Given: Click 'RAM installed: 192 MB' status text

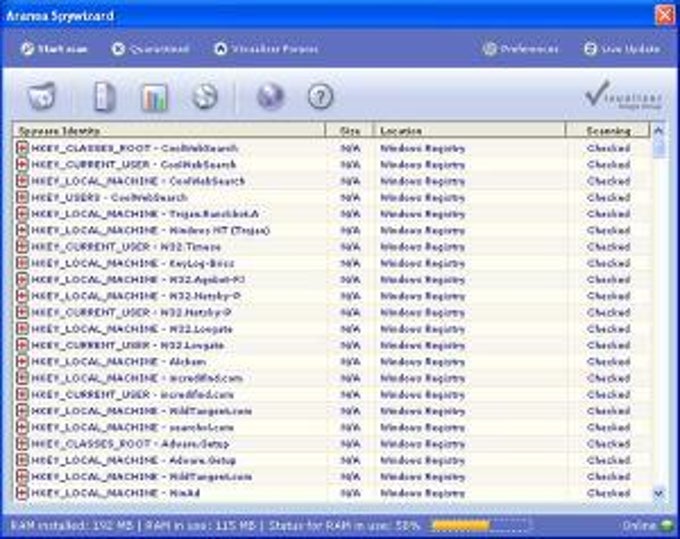Looking at the screenshot, I should click(72, 526).
